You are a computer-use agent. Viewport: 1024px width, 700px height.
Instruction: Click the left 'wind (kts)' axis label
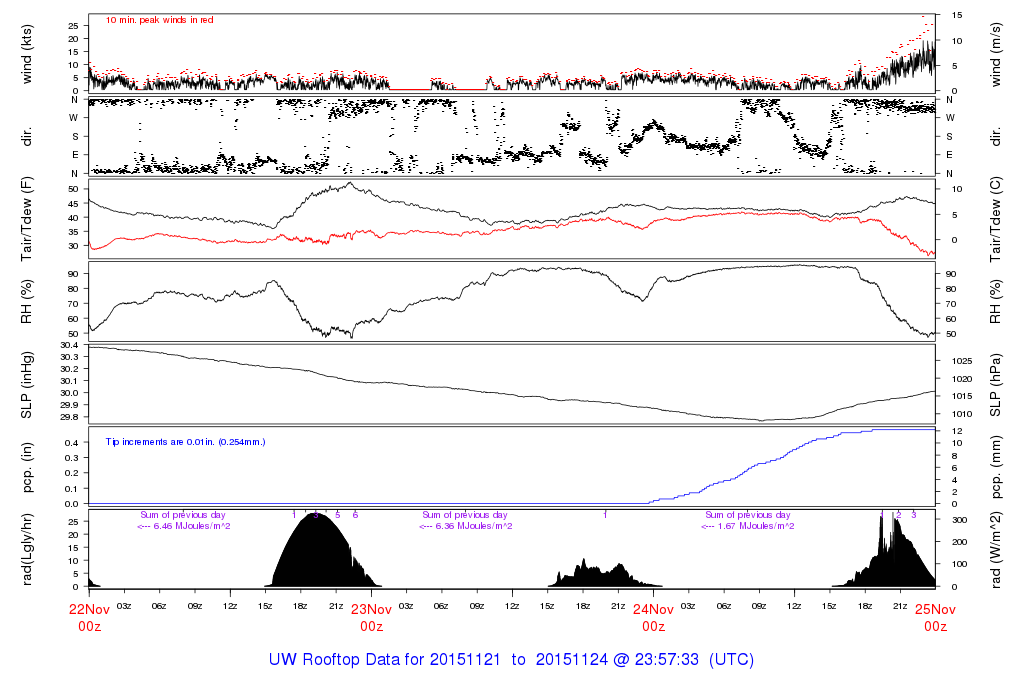click(27, 55)
